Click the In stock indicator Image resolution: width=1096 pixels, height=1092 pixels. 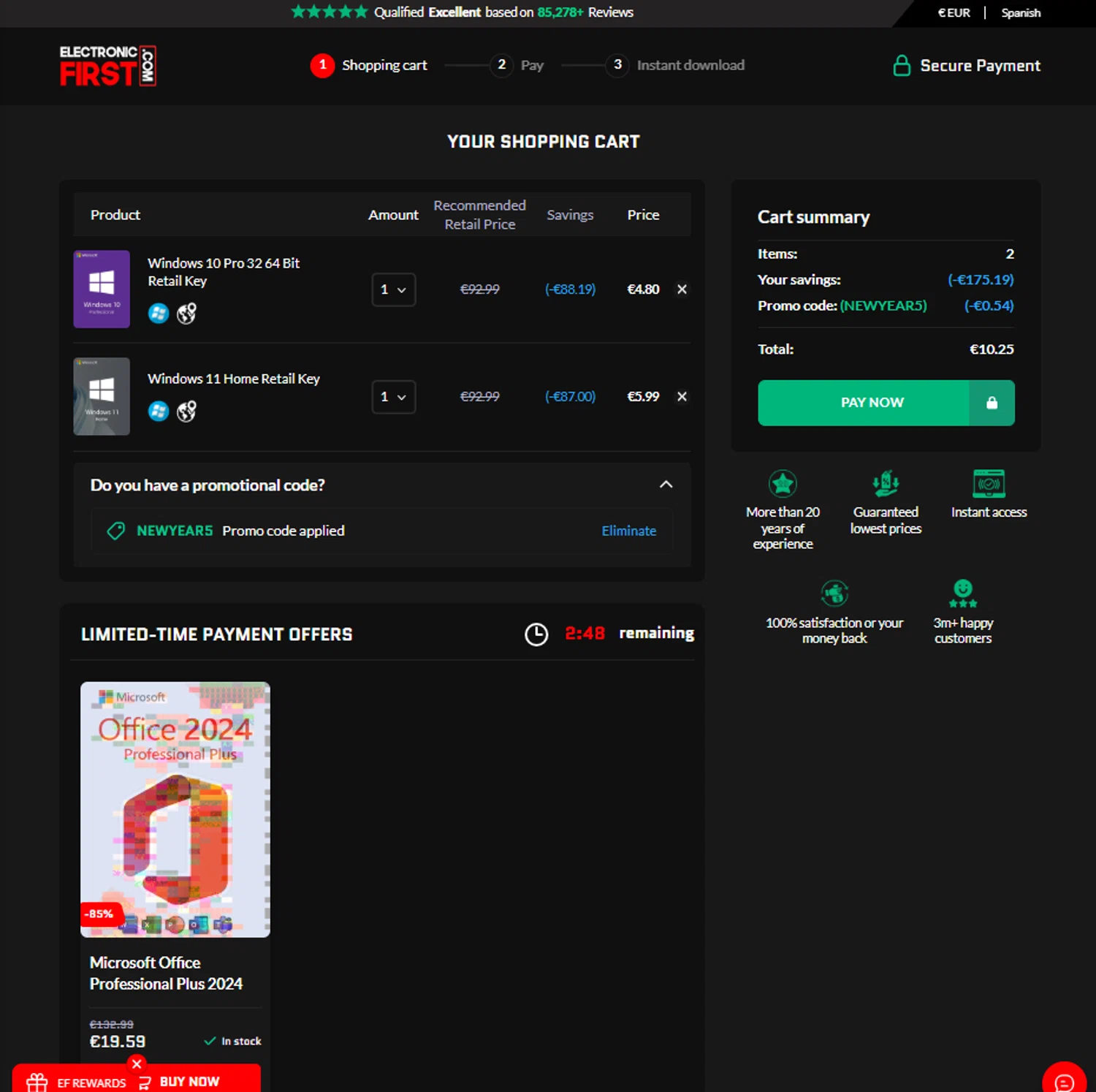[x=232, y=1041]
